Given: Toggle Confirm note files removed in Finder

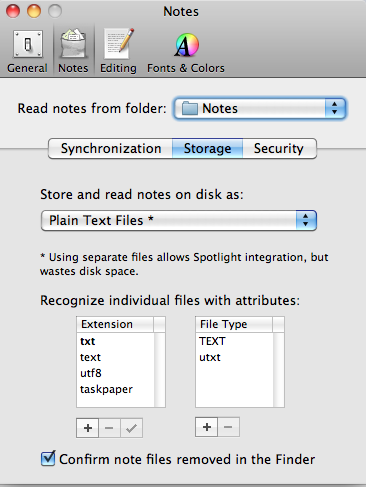Looking at the screenshot, I should point(48,459).
